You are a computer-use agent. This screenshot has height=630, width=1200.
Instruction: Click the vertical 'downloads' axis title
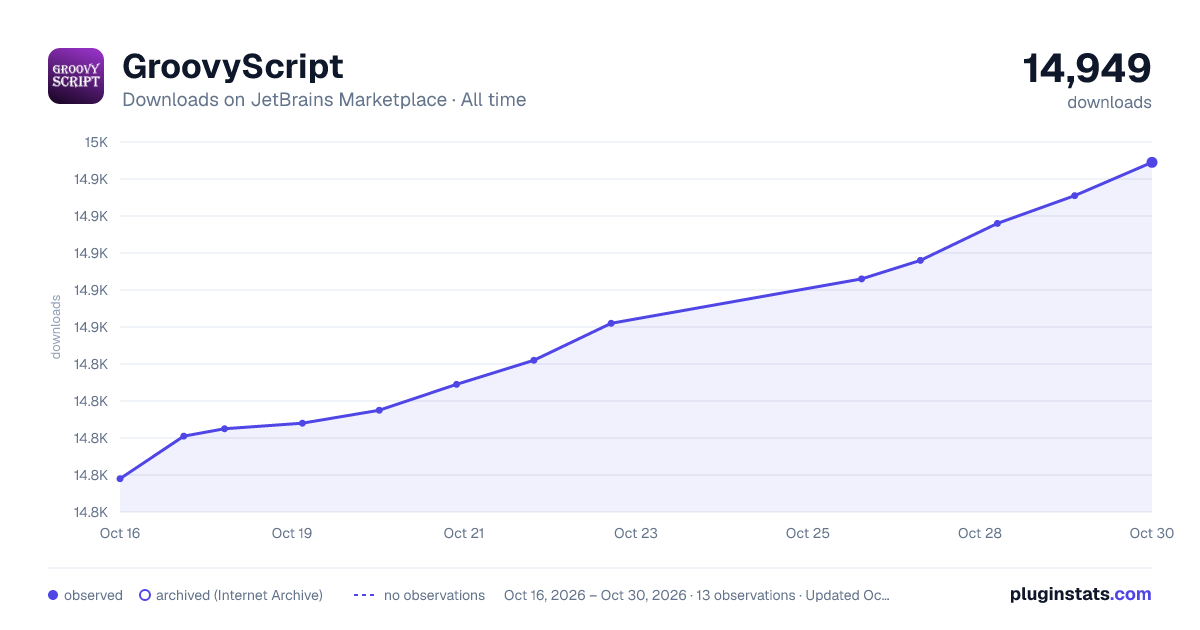(x=56, y=326)
